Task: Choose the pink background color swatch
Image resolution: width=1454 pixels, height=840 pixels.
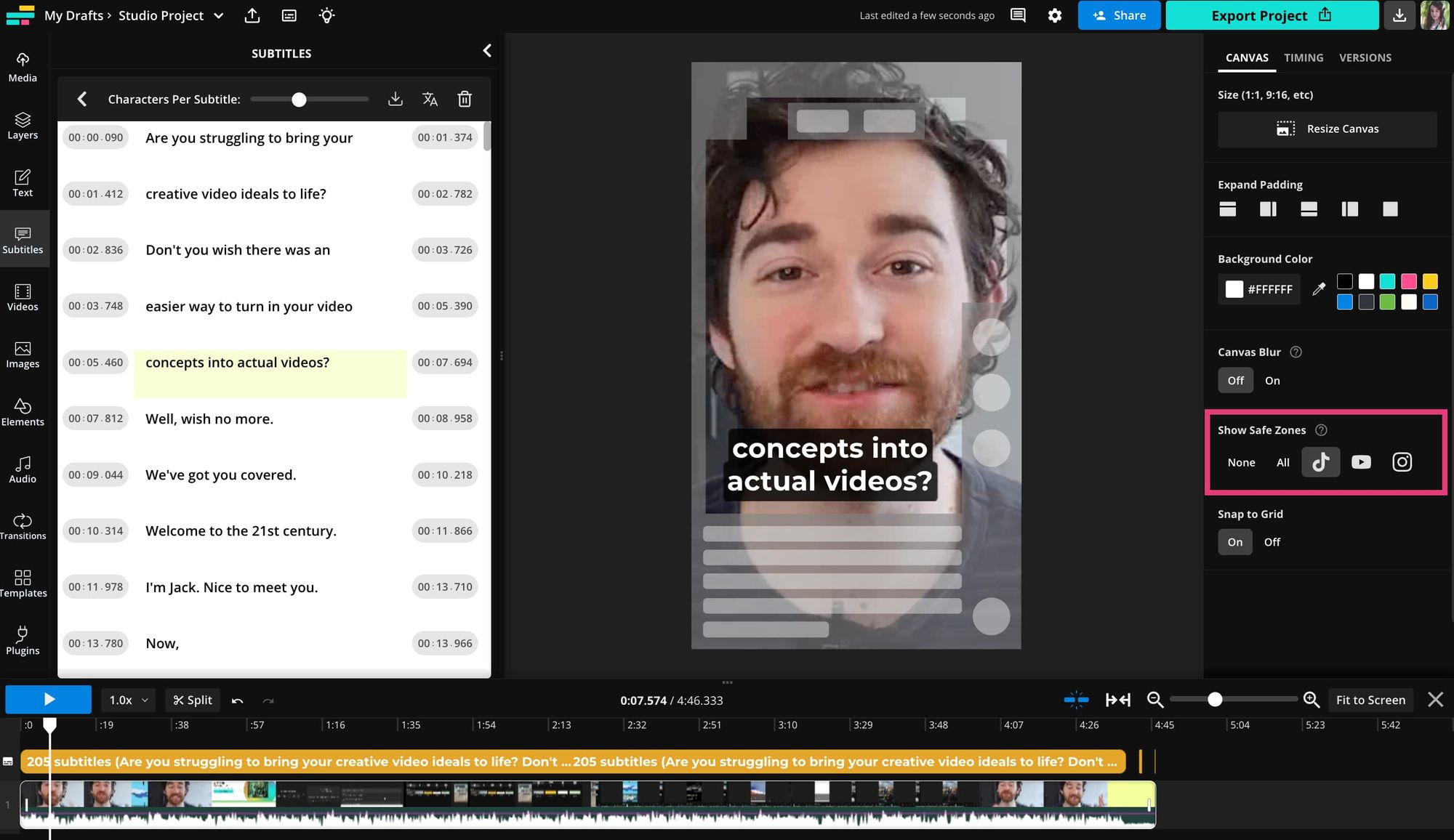Action: point(1408,281)
